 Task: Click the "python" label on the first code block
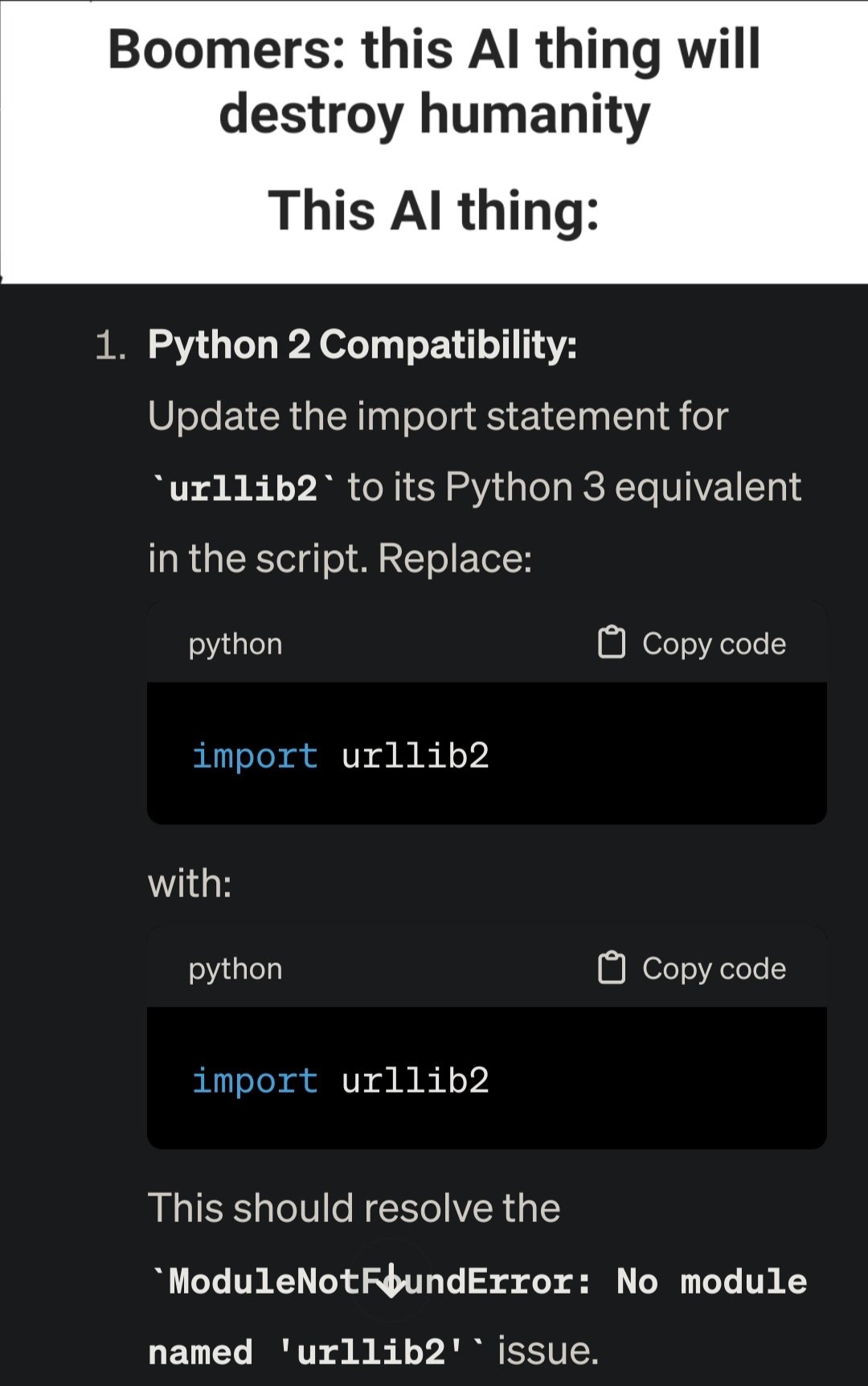235,644
